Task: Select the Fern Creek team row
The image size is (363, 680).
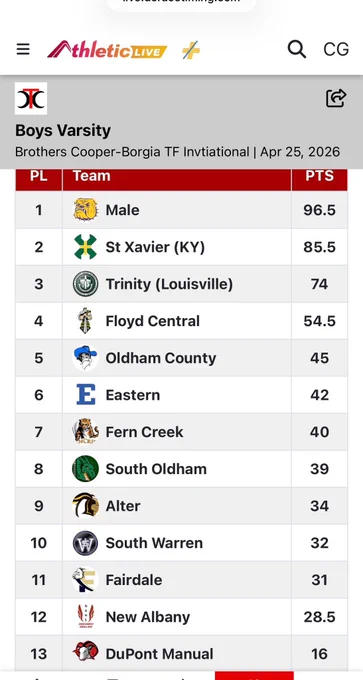Action: click(x=181, y=432)
